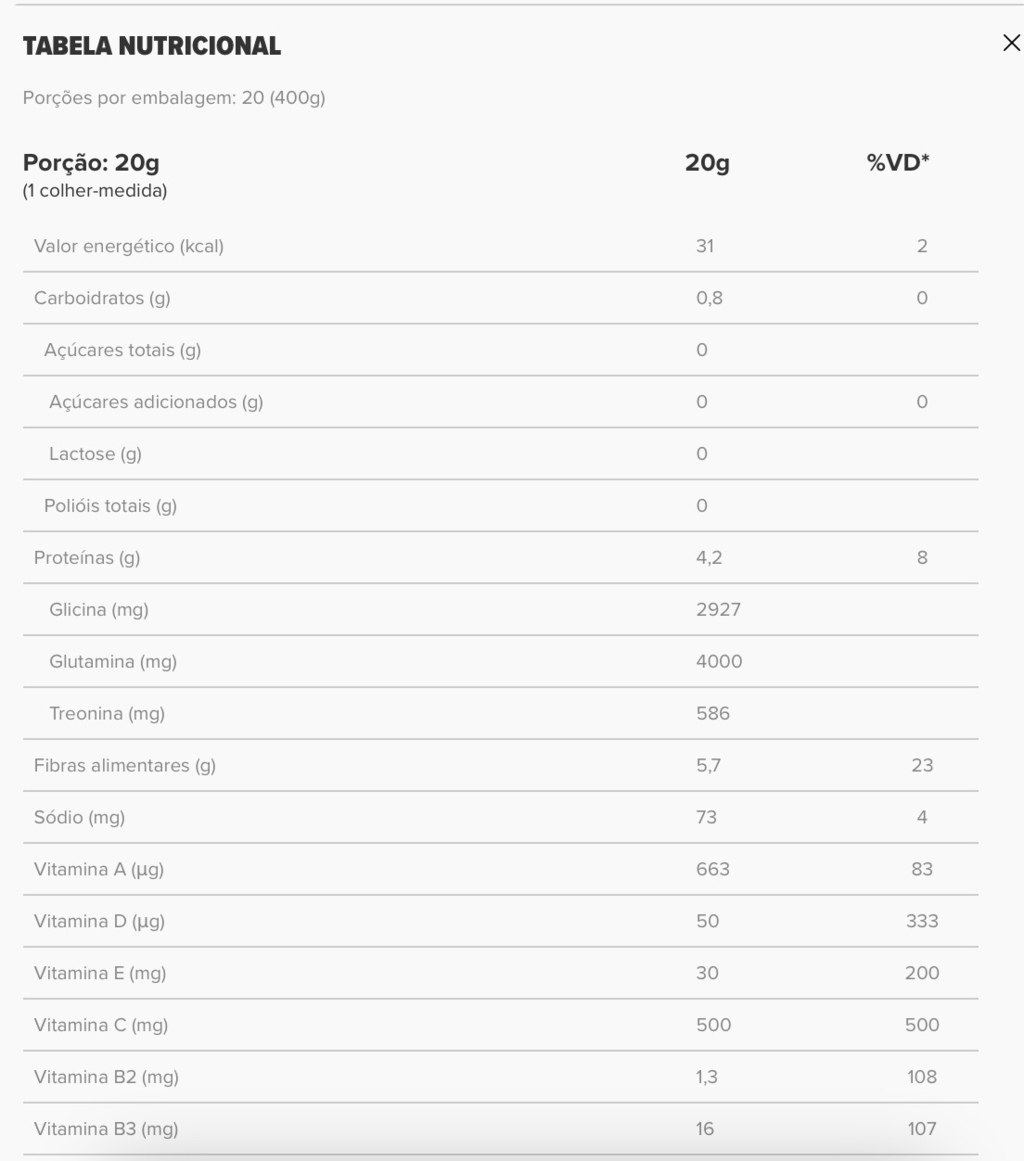The height and width of the screenshot is (1161, 1024).
Task: Click the Glutamina value 4000
Action: (719, 661)
